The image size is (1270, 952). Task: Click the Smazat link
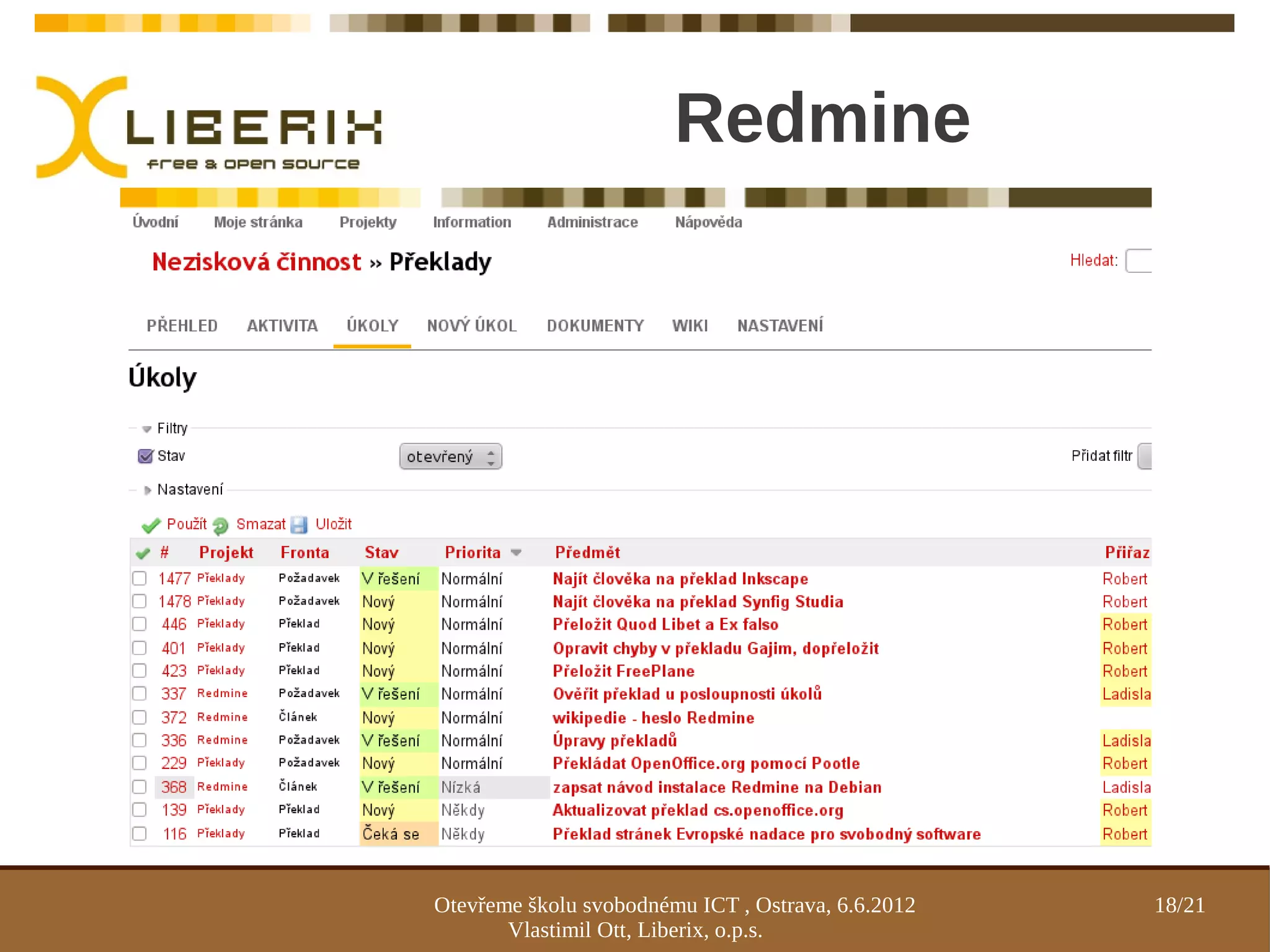tap(261, 524)
